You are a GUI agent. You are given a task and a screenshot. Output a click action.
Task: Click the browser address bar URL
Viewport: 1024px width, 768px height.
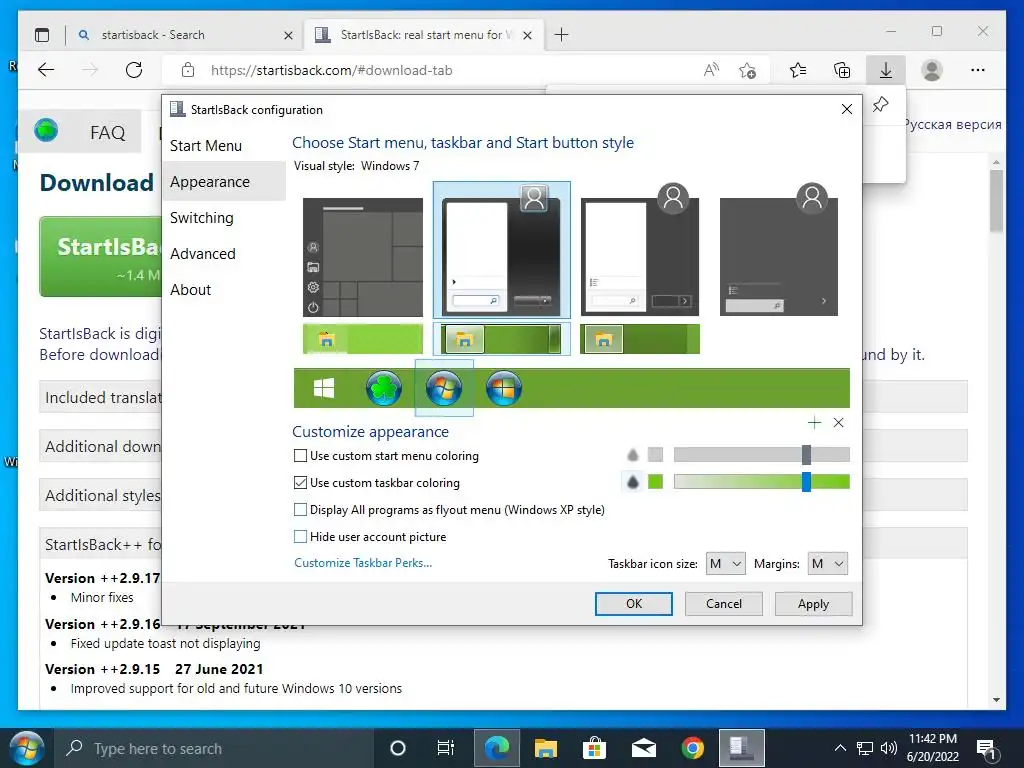tap(332, 70)
